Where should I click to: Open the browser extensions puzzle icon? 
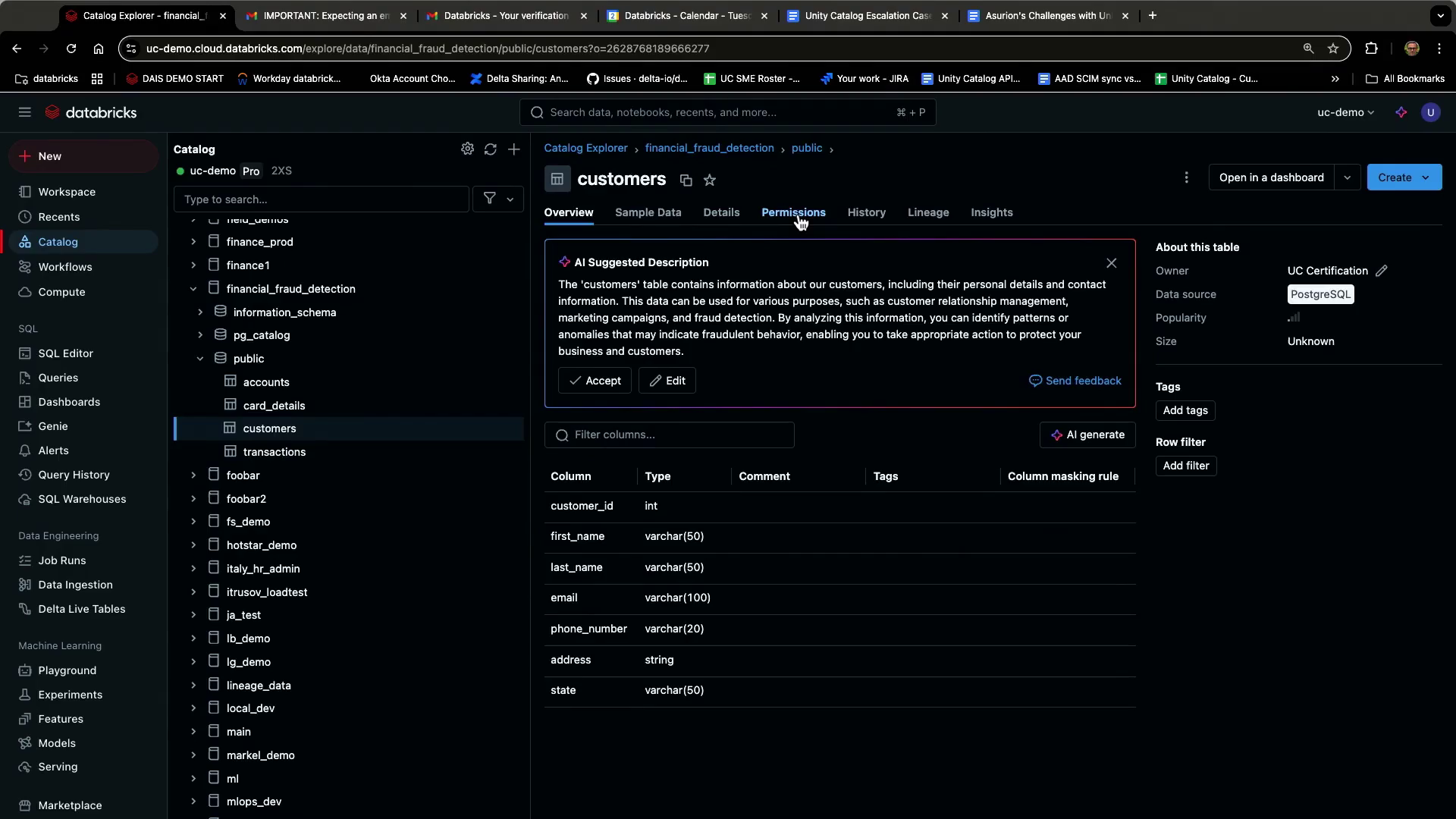coord(1371,49)
